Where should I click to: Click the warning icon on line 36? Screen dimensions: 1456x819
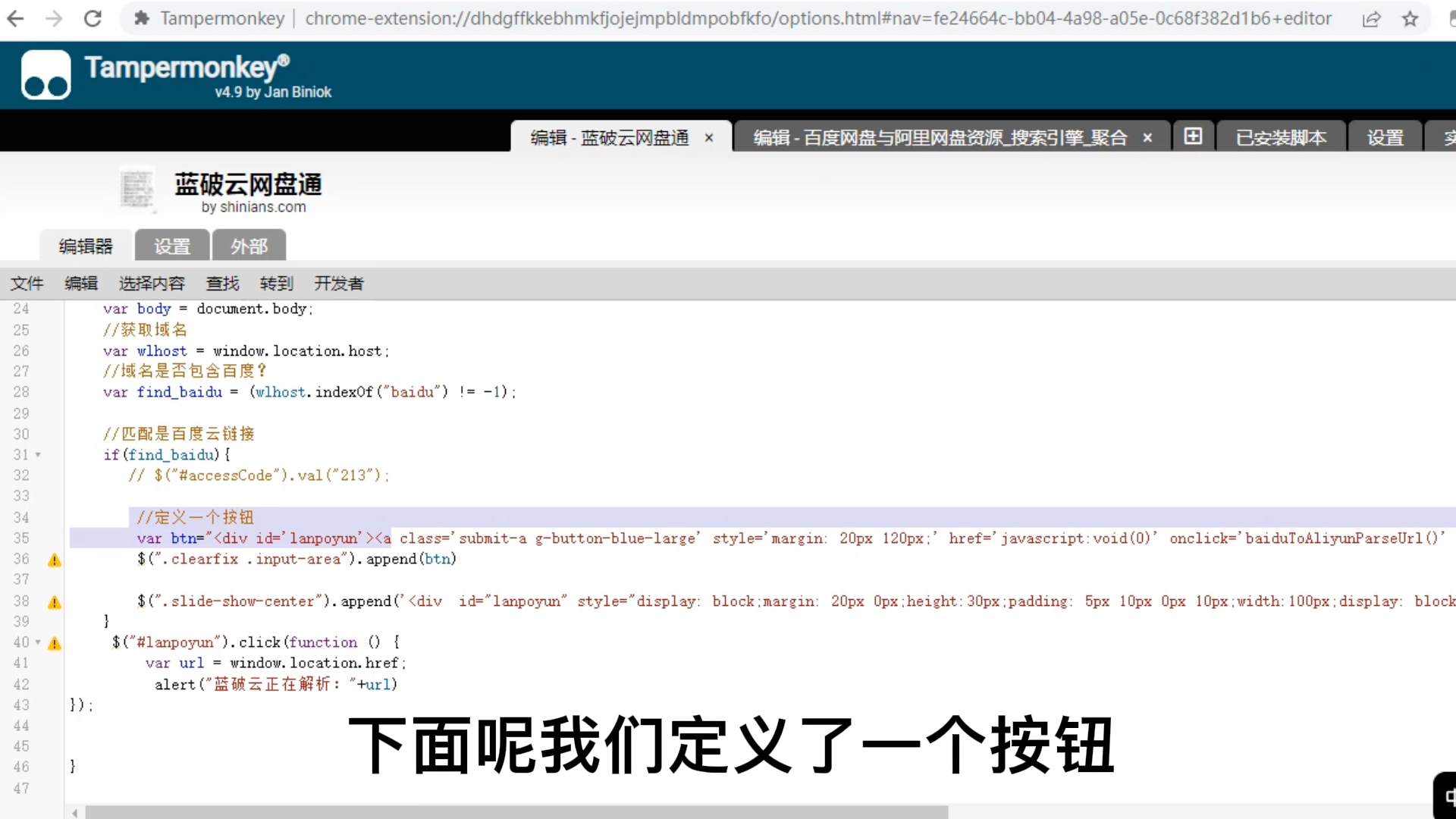tap(55, 560)
